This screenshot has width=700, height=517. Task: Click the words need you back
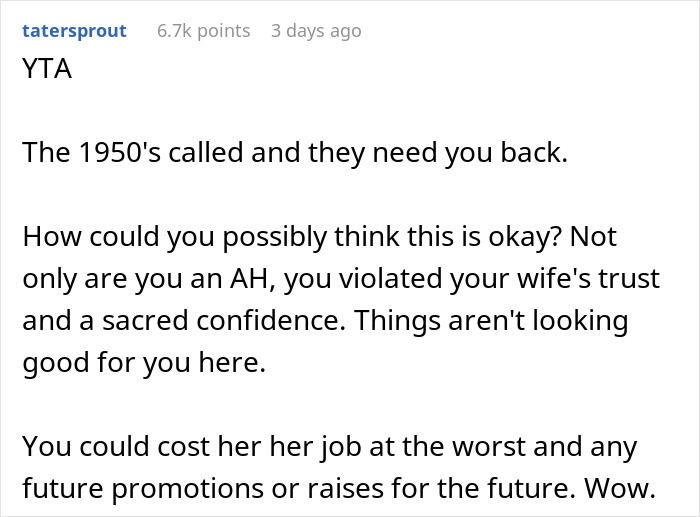(470, 153)
